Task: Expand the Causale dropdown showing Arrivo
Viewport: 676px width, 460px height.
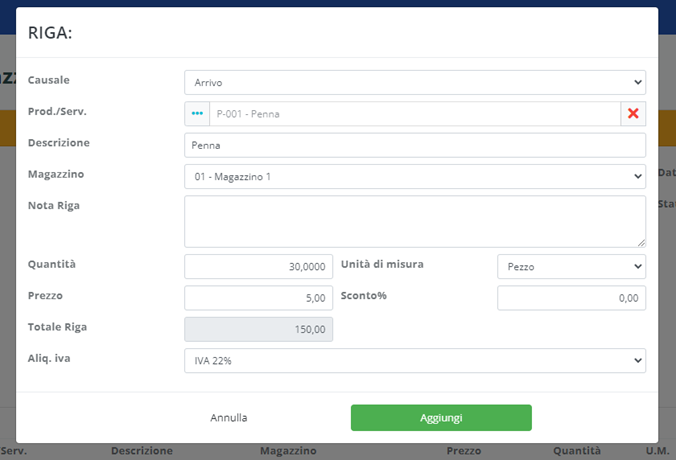Action: [x=414, y=82]
